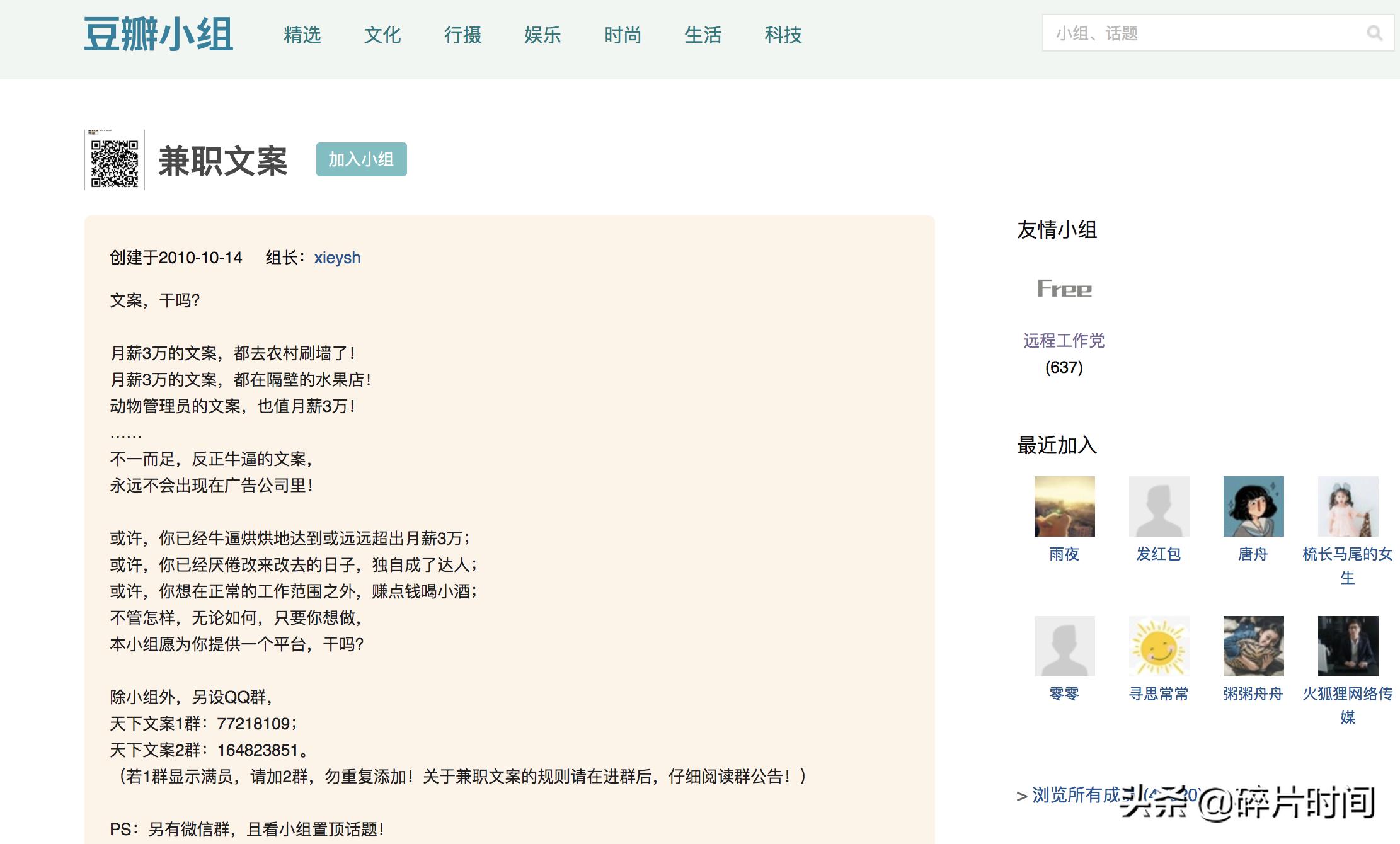Open the 科技 navigation category
This screenshot has width=1400, height=844.
pos(783,36)
